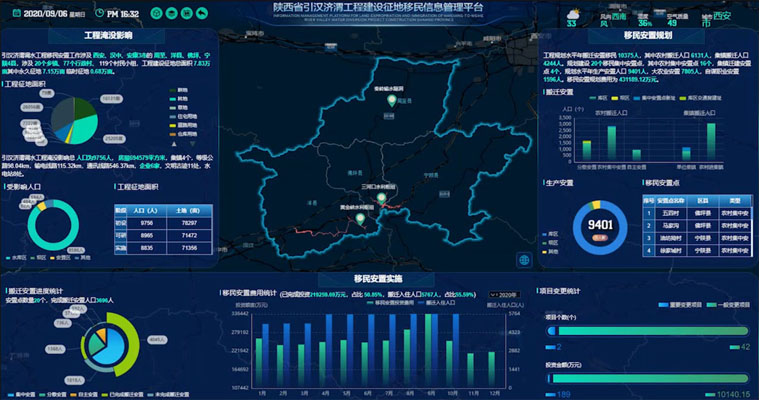Click the 安置点名称 column header
The width and height of the screenshot is (760, 400).
pyautogui.click(x=670, y=200)
